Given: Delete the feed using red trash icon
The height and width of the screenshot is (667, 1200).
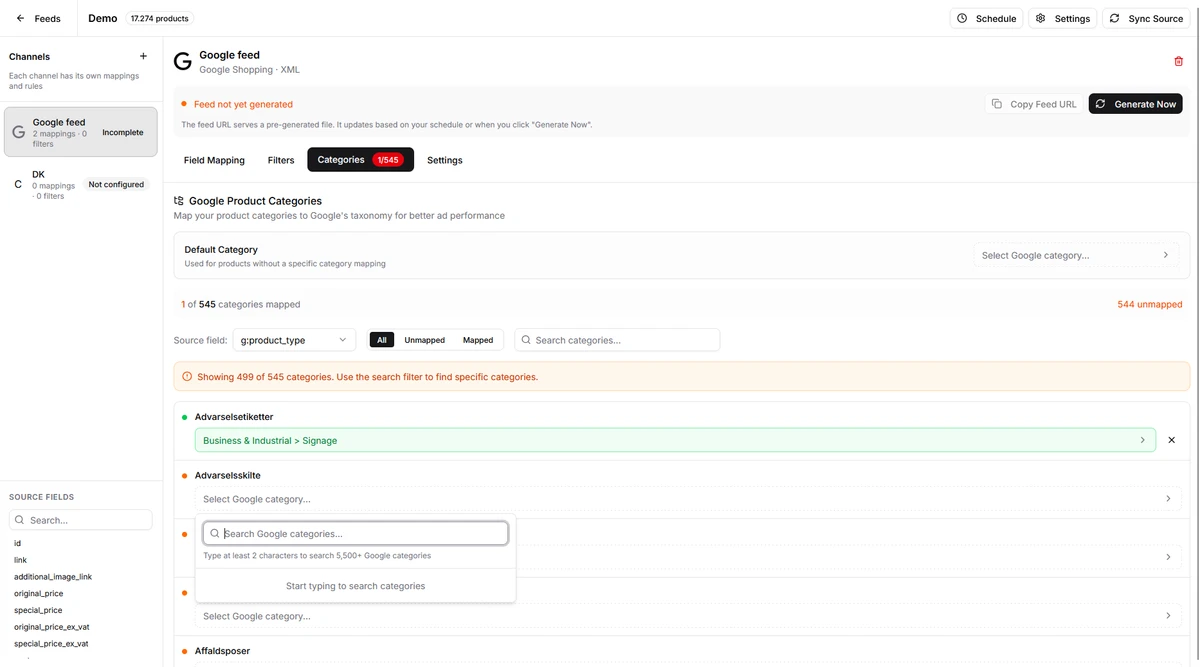Looking at the screenshot, I should click(1178, 61).
